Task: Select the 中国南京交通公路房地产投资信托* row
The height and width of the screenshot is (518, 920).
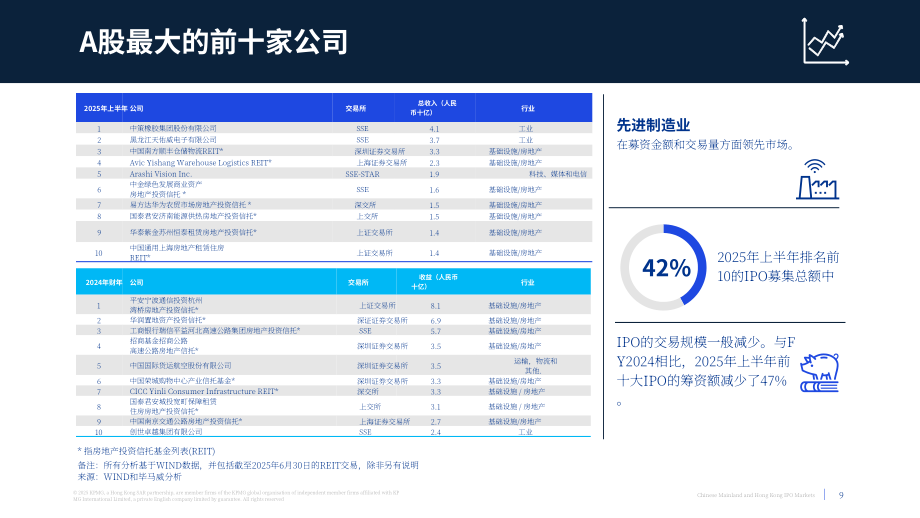Action: click(x=333, y=421)
